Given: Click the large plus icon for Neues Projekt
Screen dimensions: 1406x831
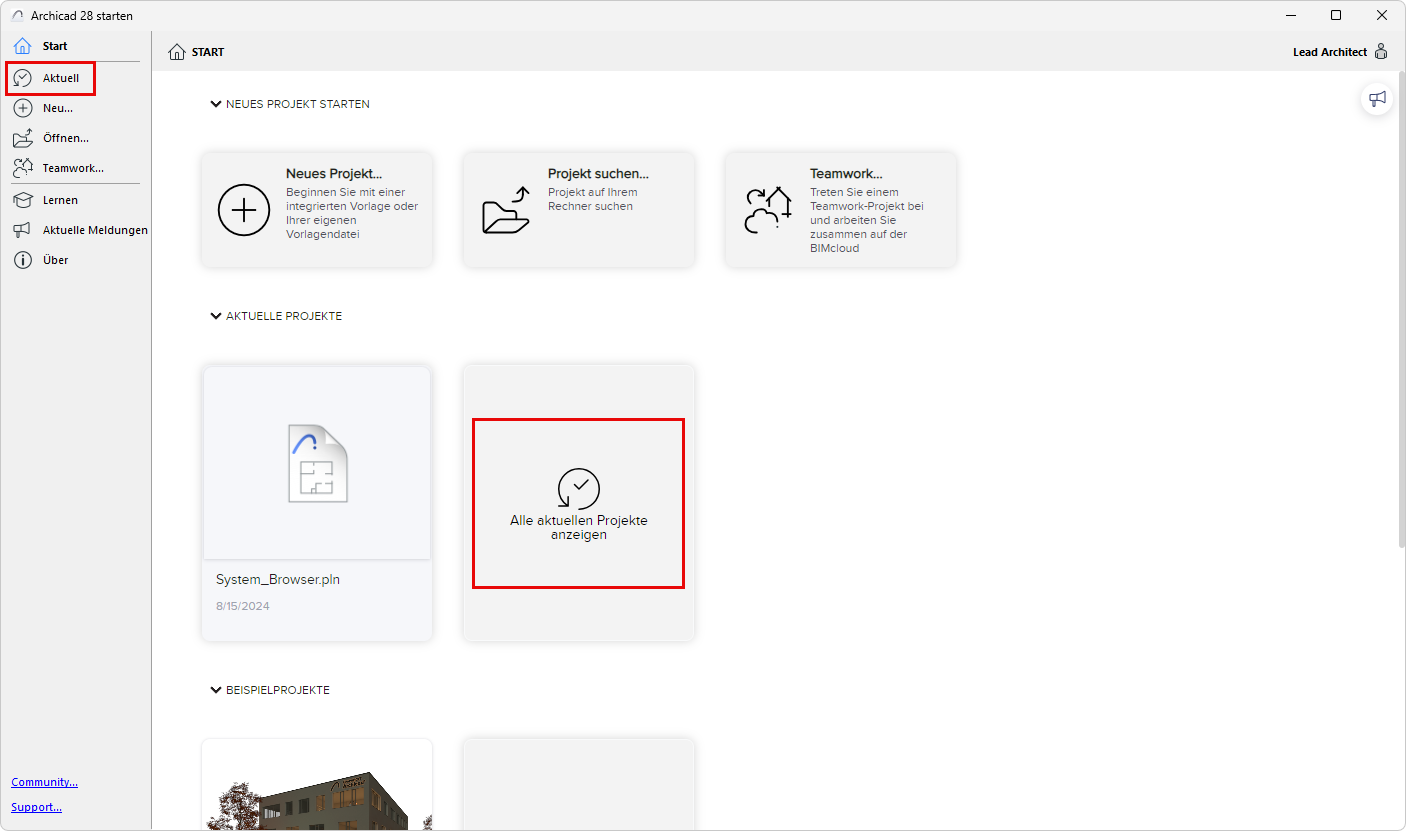Looking at the screenshot, I should pyautogui.click(x=244, y=210).
